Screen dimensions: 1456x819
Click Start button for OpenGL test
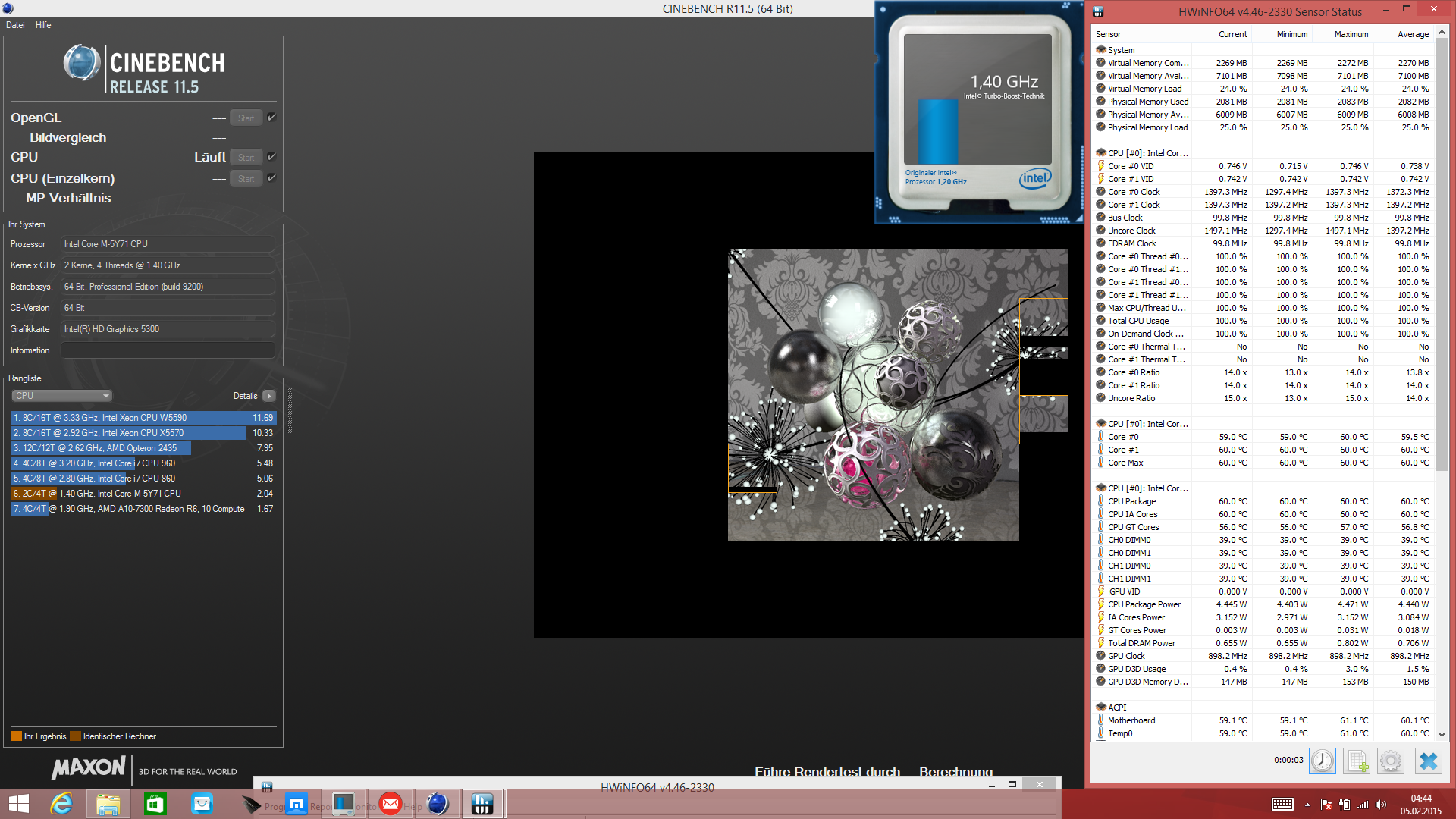246,118
